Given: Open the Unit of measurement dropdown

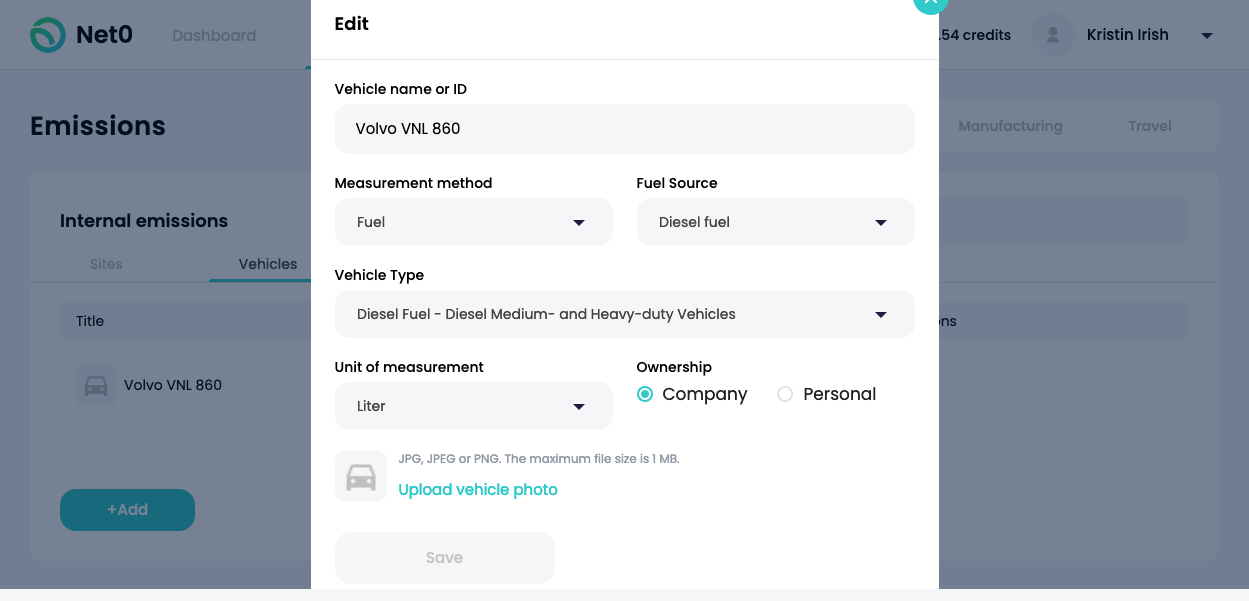Looking at the screenshot, I should (473, 406).
